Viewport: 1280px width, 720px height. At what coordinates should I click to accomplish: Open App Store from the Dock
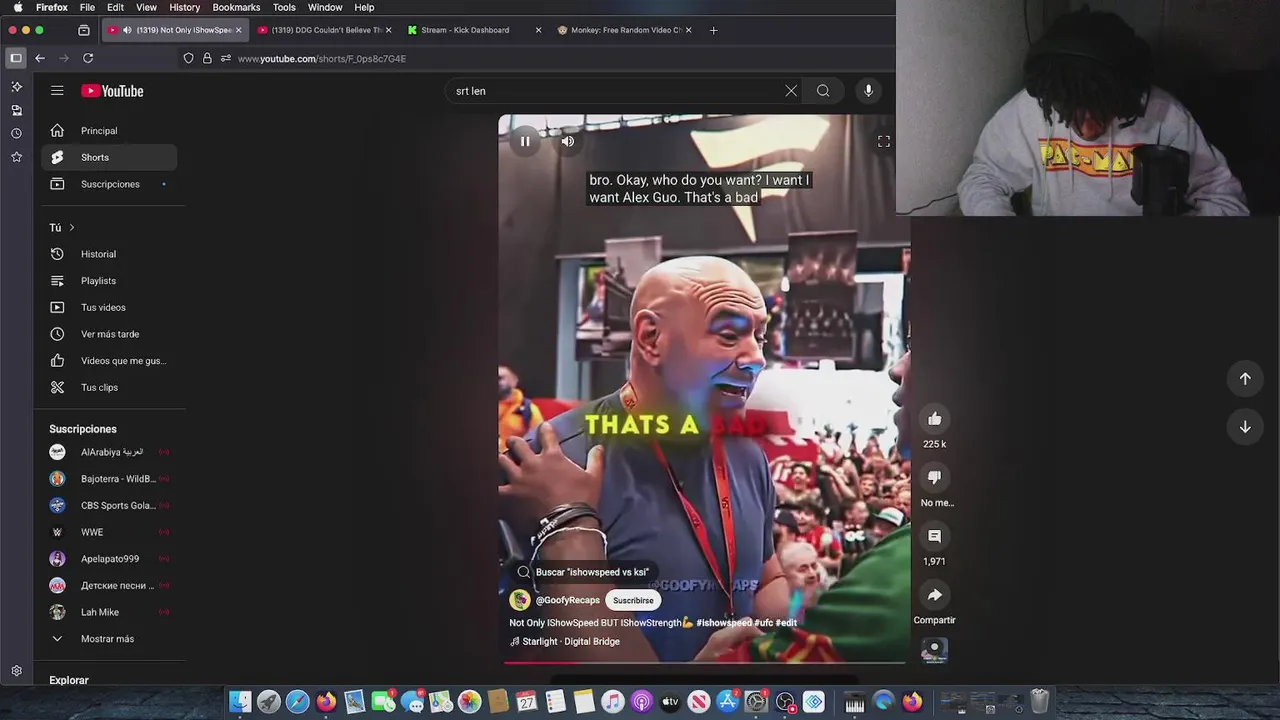(728, 702)
